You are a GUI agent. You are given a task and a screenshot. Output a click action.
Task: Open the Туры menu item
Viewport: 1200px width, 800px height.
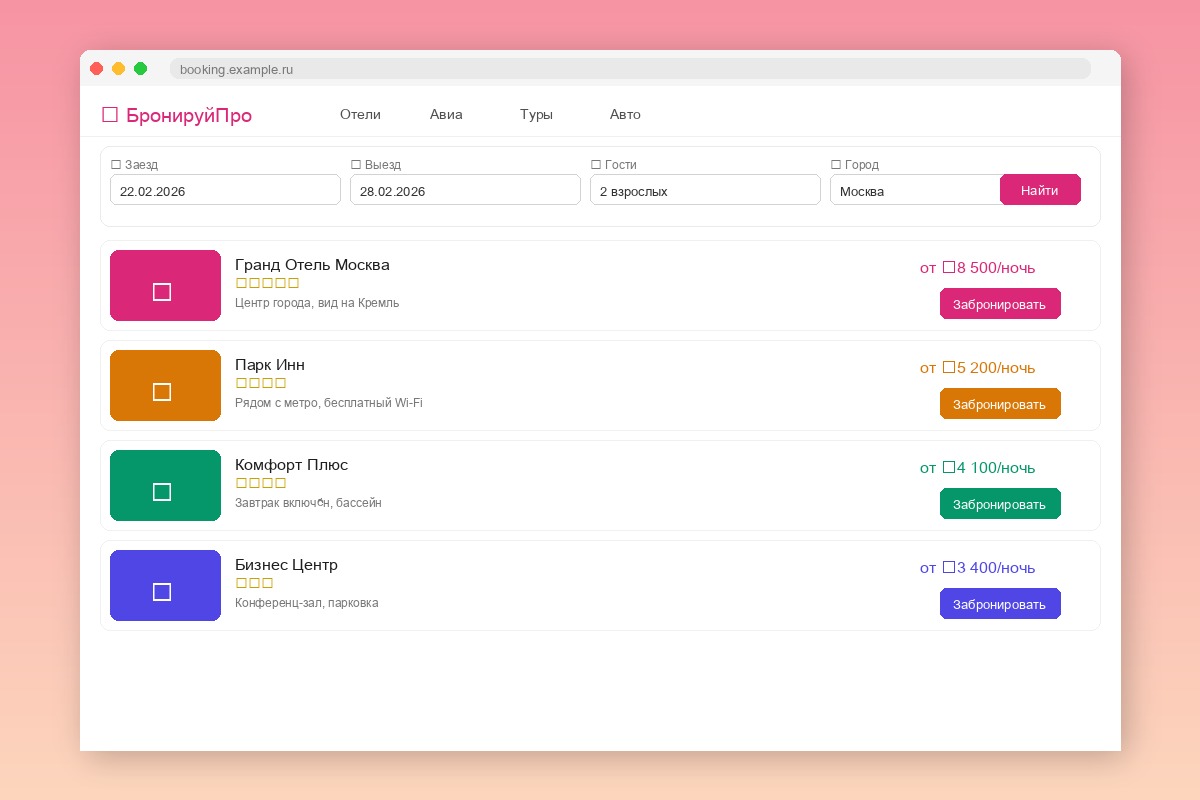pos(536,114)
